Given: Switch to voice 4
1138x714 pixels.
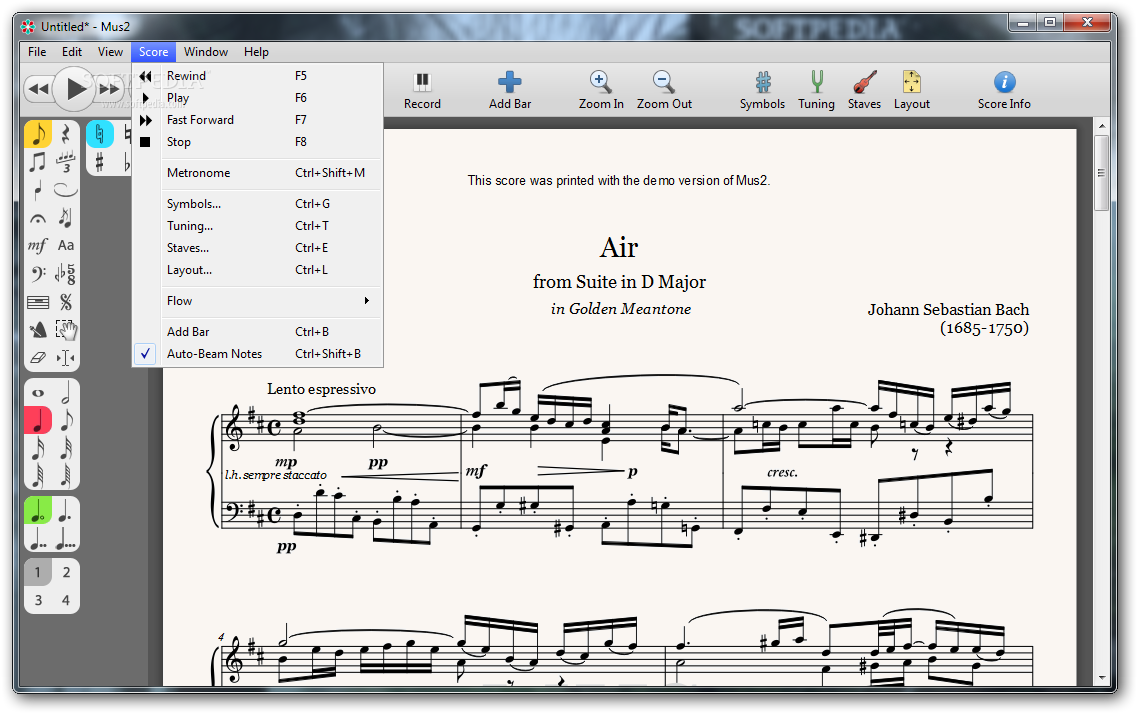Looking at the screenshot, I should 65,600.
